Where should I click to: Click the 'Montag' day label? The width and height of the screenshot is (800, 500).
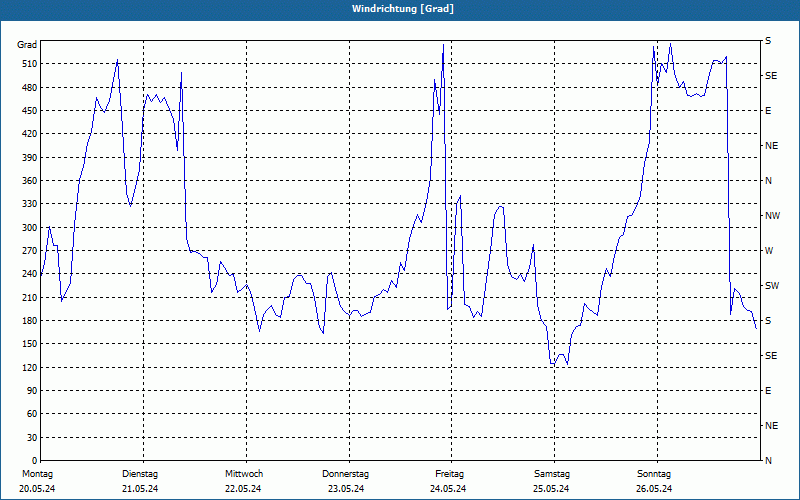[37, 474]
